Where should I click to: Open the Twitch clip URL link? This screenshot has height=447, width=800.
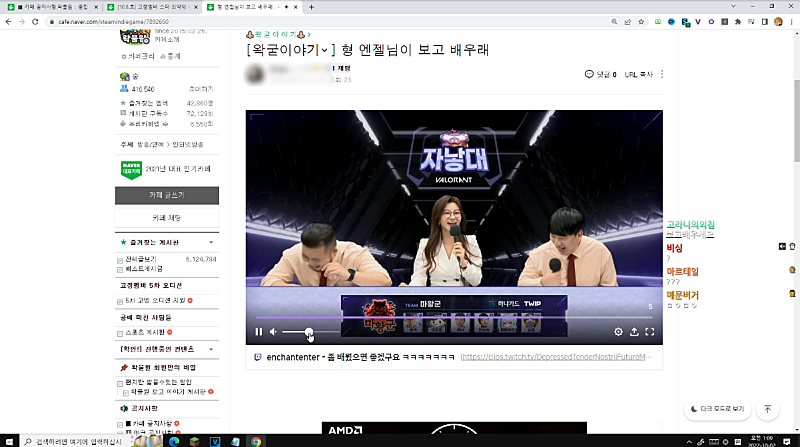[x=556, y=357]
